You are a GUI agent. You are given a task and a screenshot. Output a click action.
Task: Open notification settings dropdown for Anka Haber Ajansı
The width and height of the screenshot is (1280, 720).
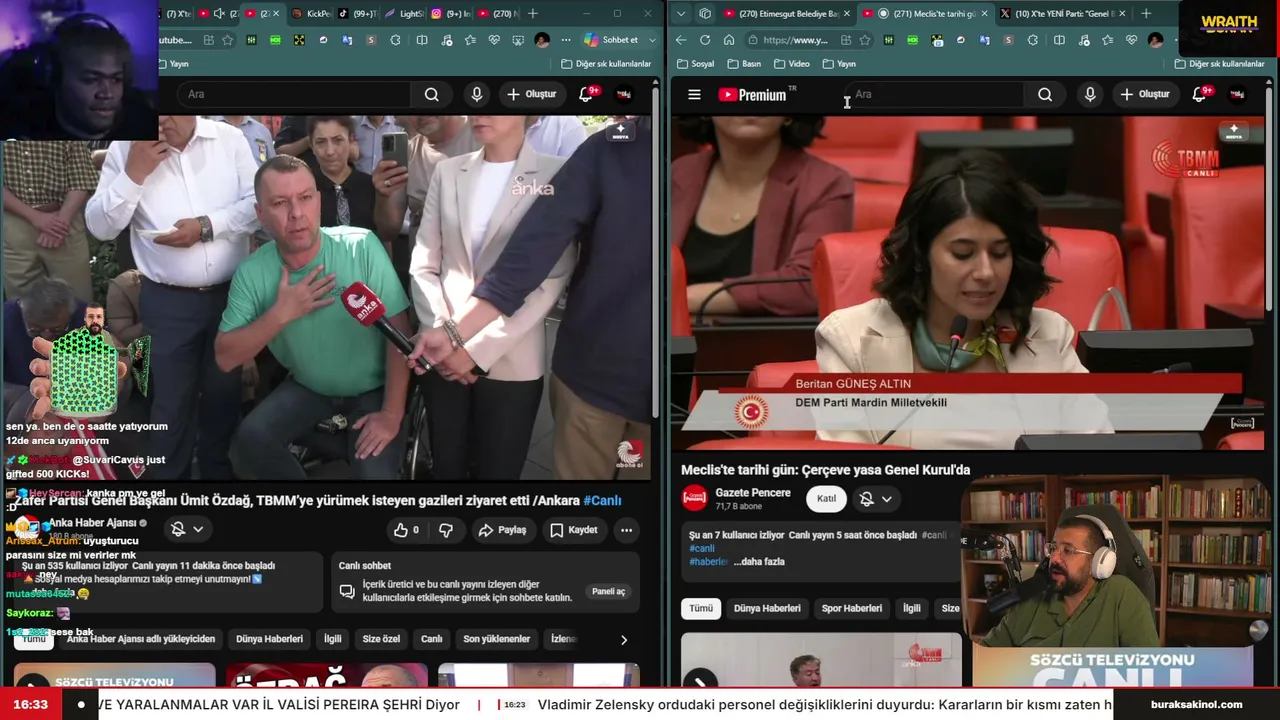pyautogui.click(x=187, y=529)
